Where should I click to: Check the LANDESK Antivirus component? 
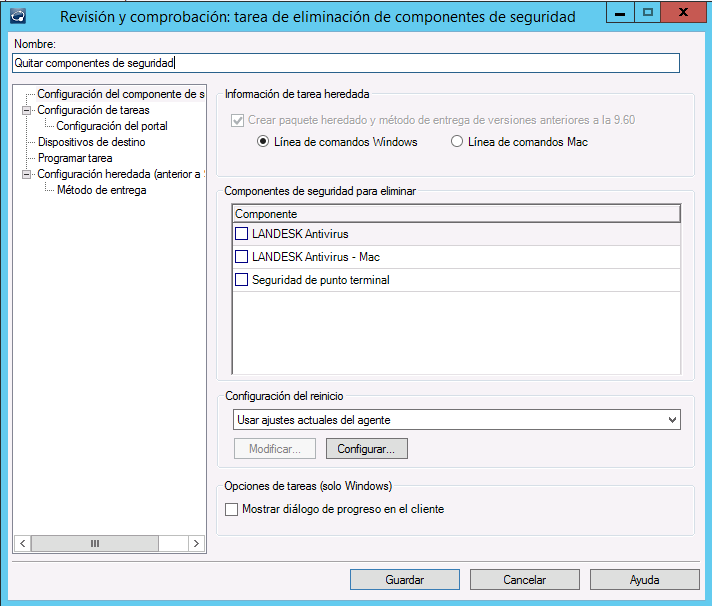[x=241, y=234]
